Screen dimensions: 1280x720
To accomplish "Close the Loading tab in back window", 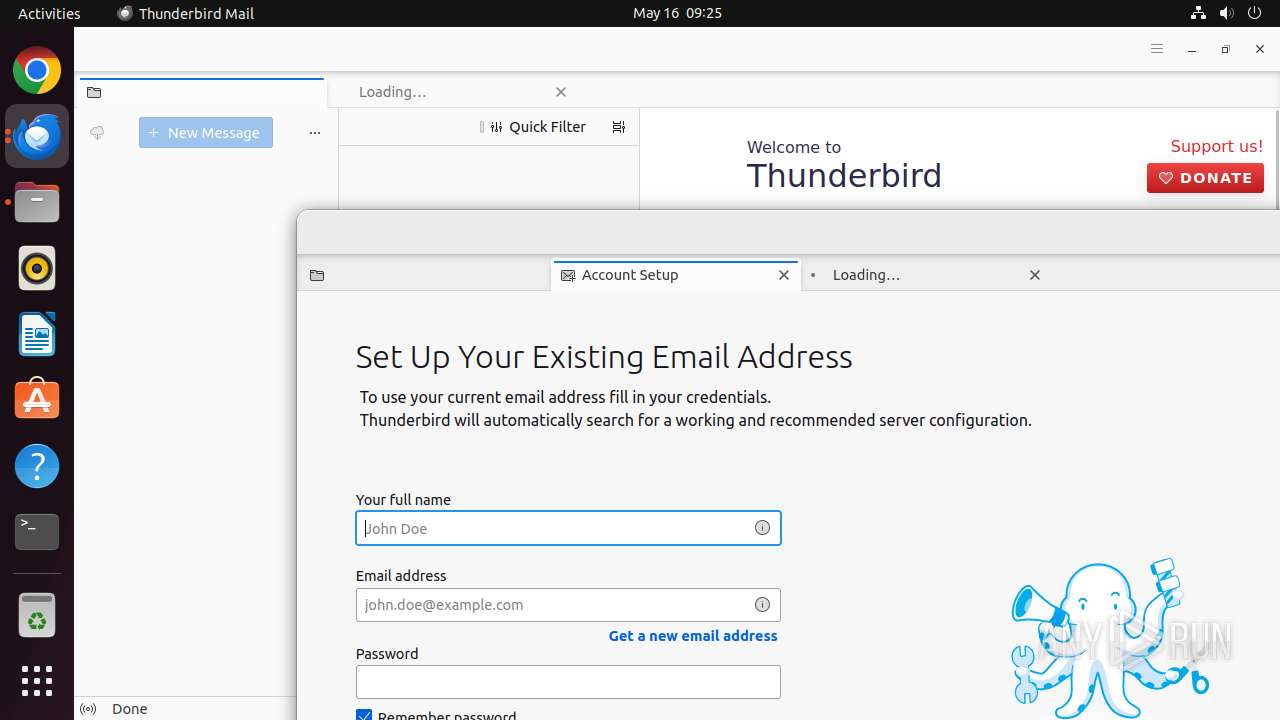I will (x=561, y=92).
